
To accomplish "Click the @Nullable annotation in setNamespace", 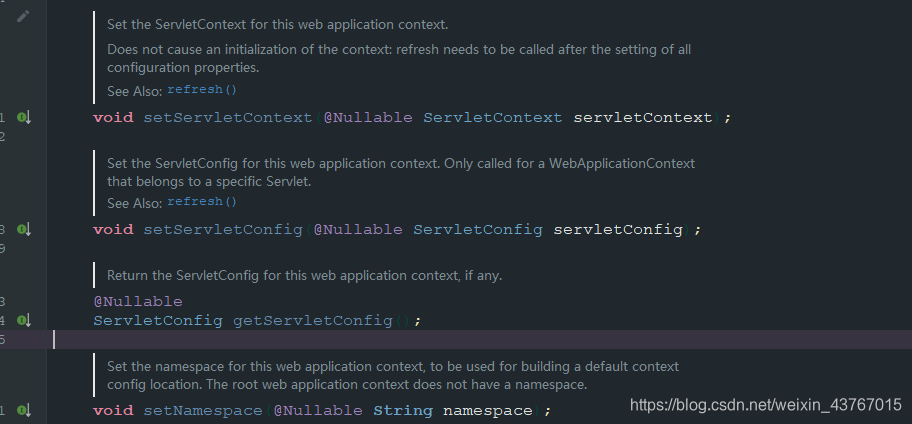I will (x=318, y=411).
